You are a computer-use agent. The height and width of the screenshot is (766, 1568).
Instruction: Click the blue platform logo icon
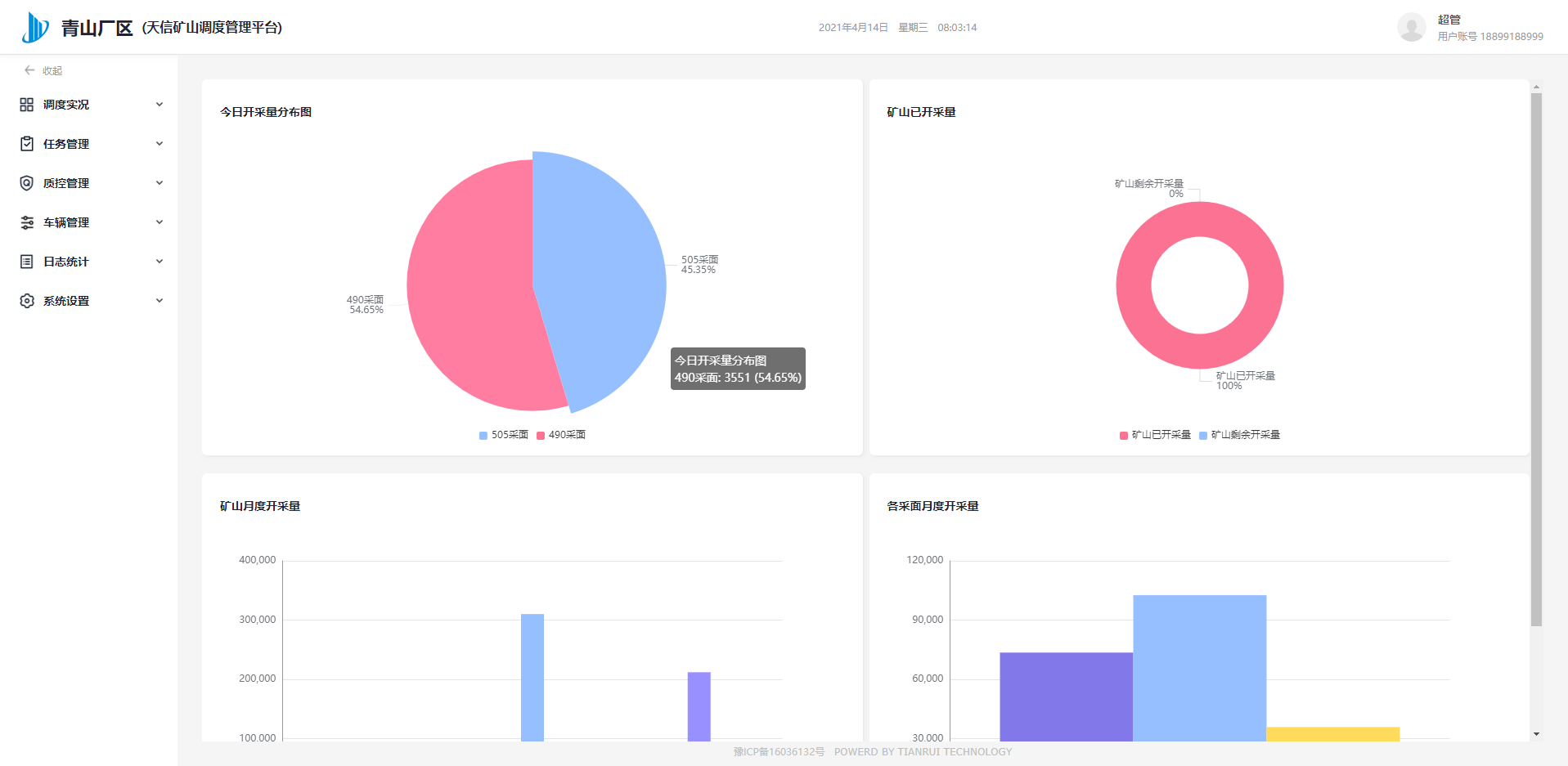point(35,27)
